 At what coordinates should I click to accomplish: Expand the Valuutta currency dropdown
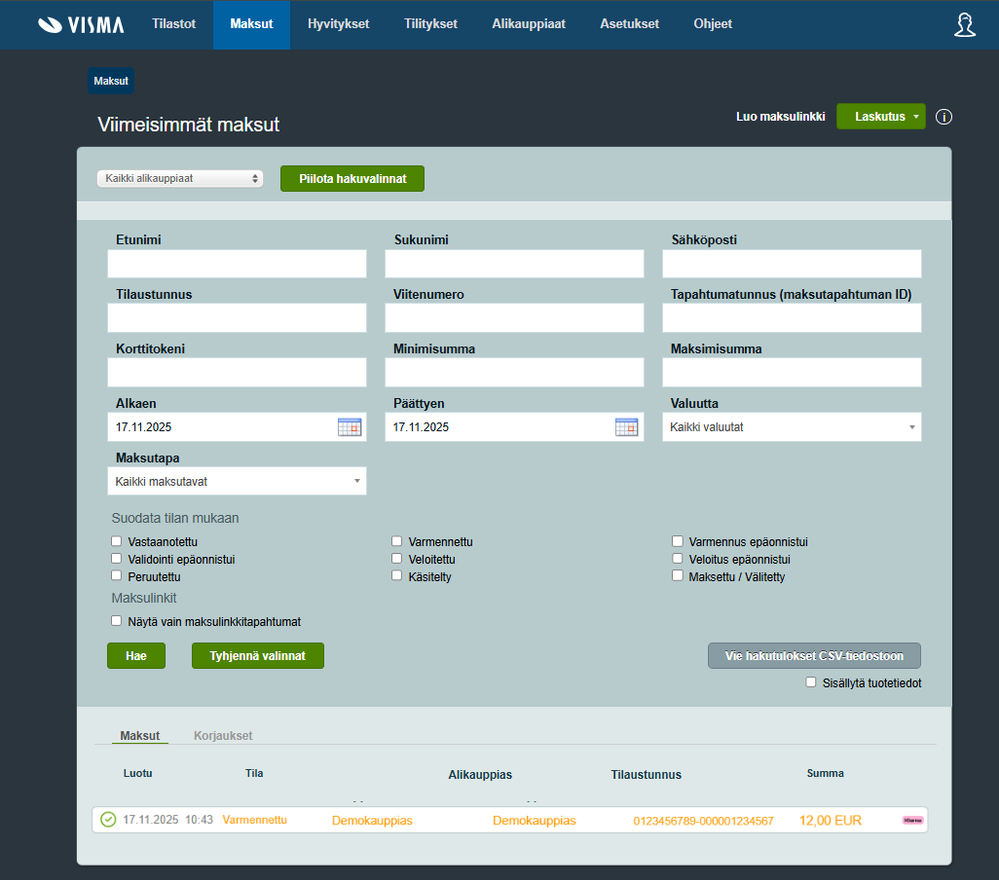(792, 427)
